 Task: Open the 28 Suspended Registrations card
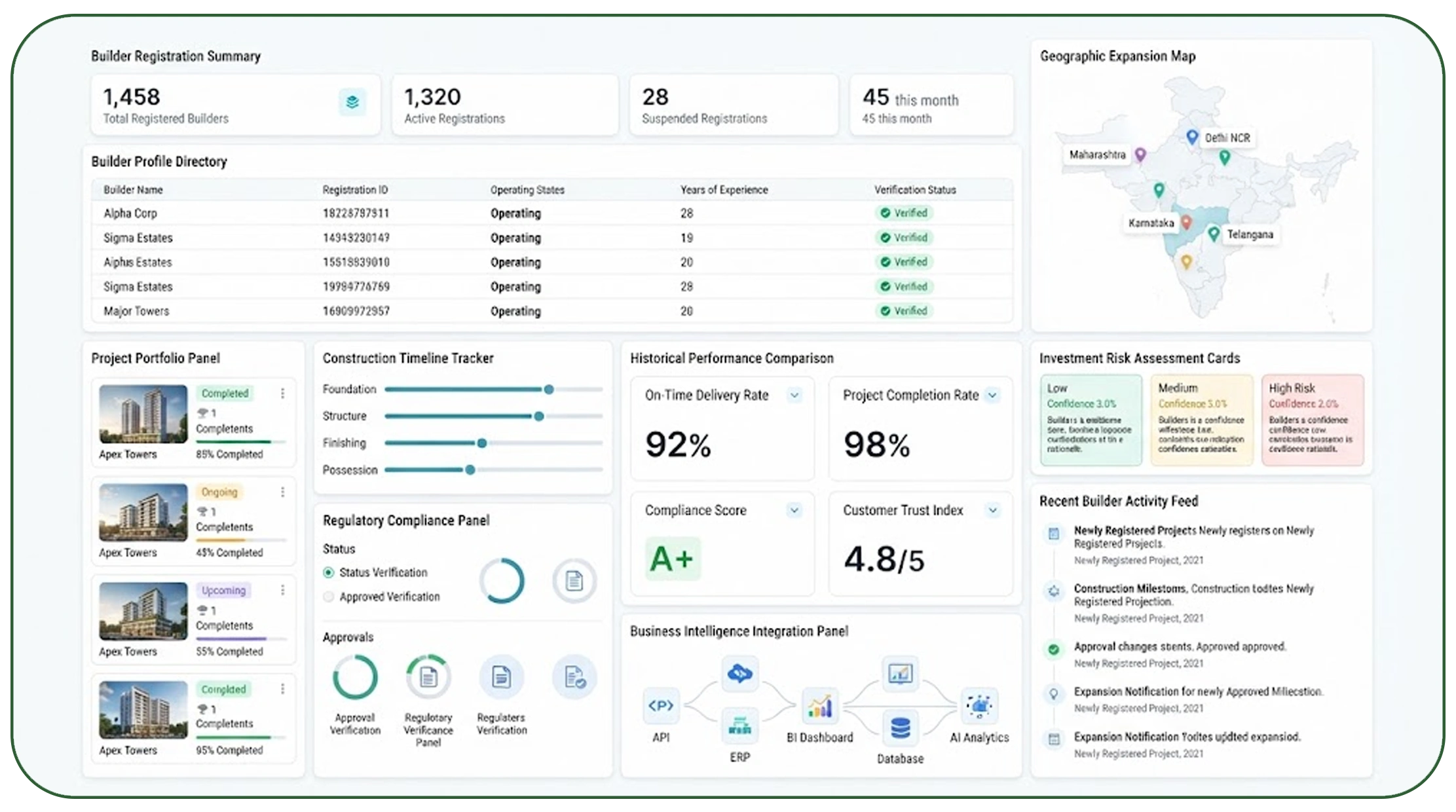coord(734,105)
